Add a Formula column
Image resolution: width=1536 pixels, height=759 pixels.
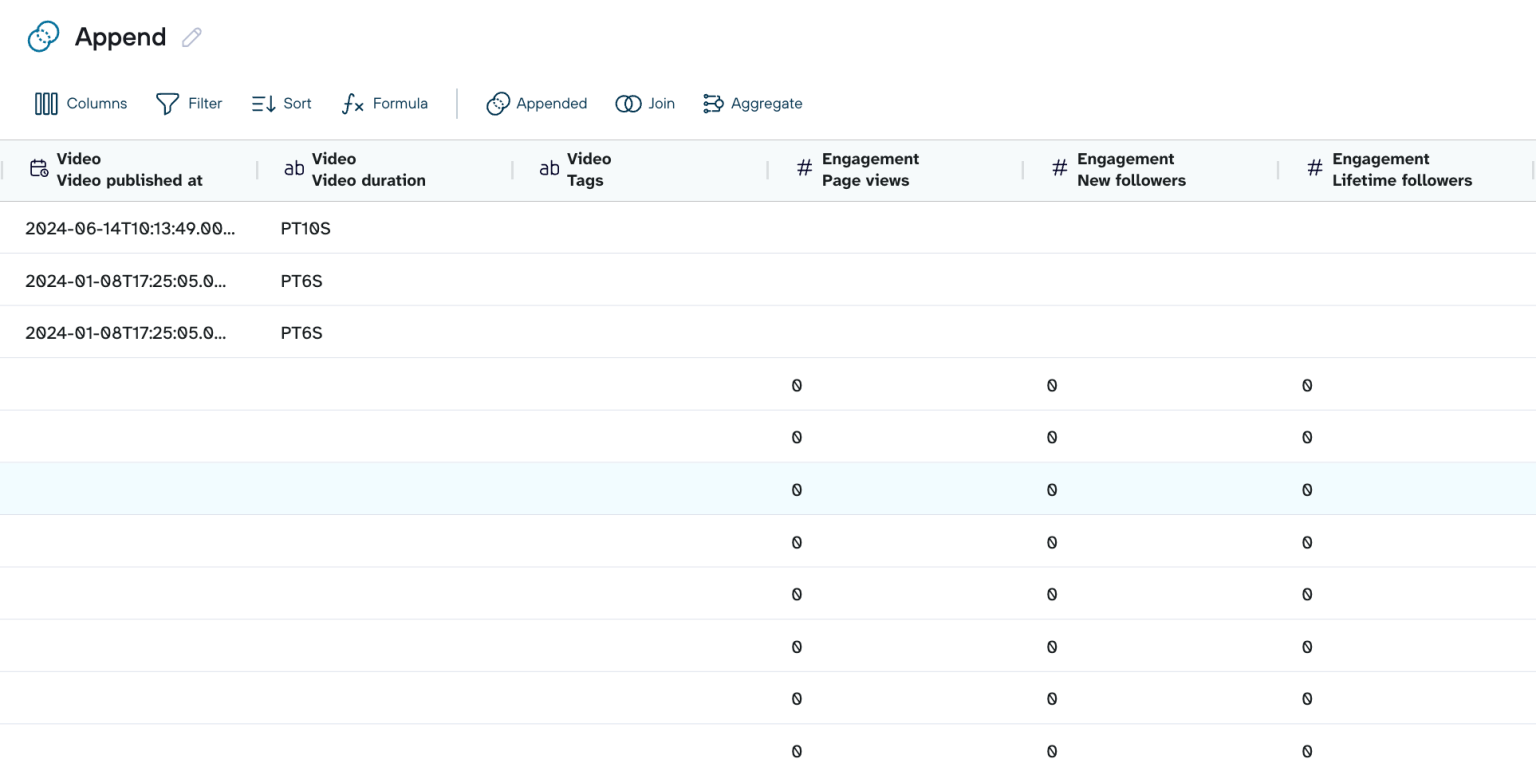coord(385,103)
